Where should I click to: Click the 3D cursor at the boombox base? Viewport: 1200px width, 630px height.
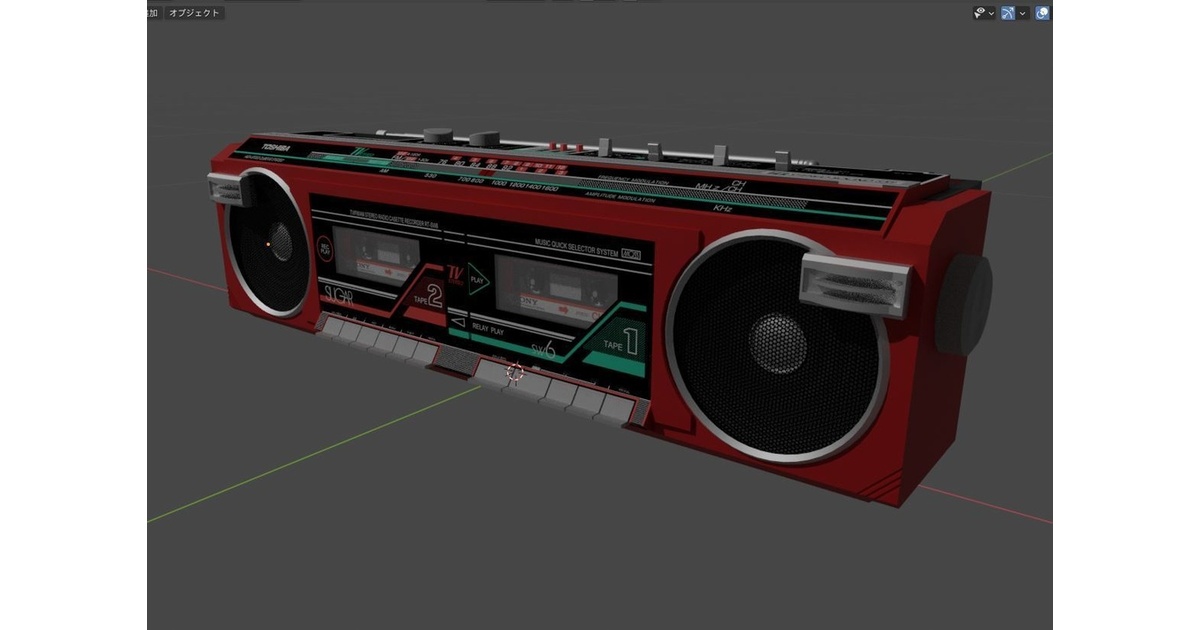coord(515,373)
